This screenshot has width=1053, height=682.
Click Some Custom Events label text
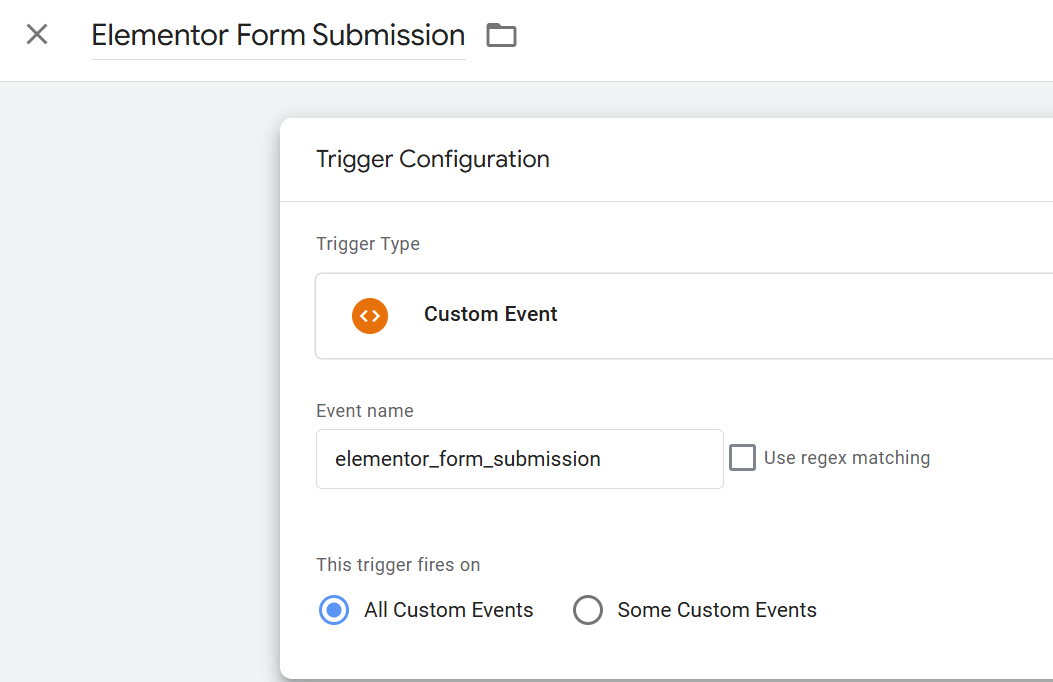(716, 609)
